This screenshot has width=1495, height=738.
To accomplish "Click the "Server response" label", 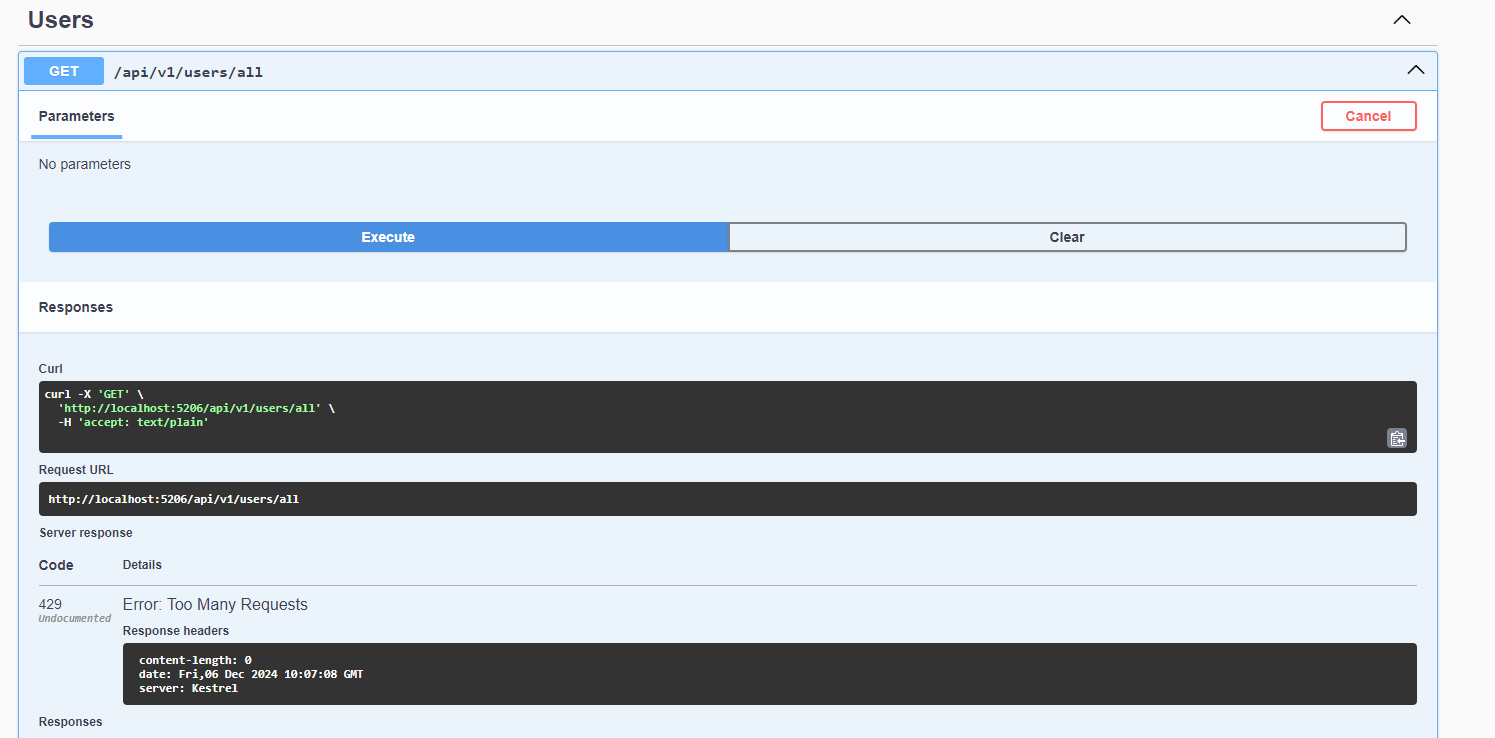I will click(x=86, y=533).
